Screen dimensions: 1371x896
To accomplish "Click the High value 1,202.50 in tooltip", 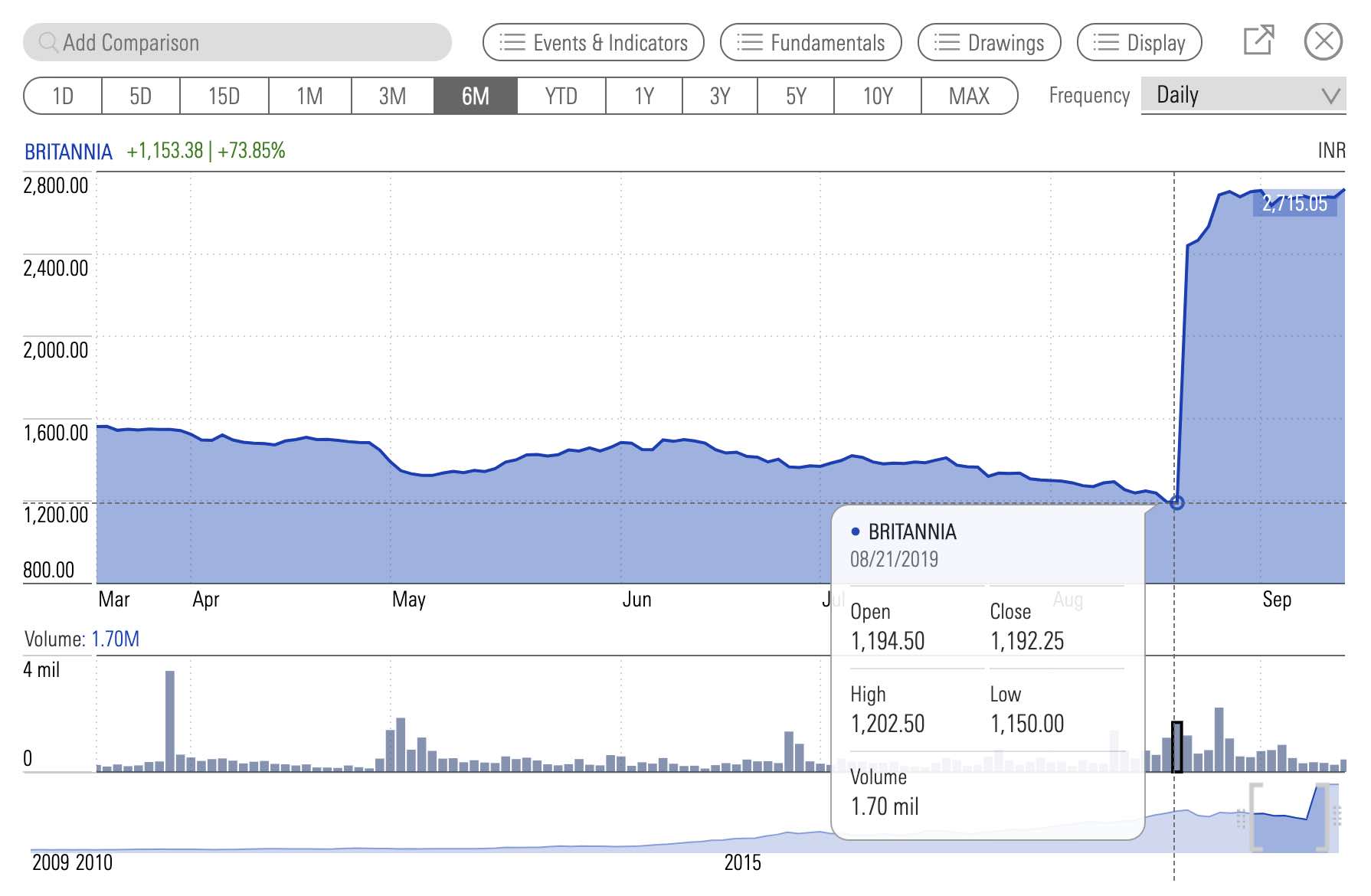I will (888, 724).
